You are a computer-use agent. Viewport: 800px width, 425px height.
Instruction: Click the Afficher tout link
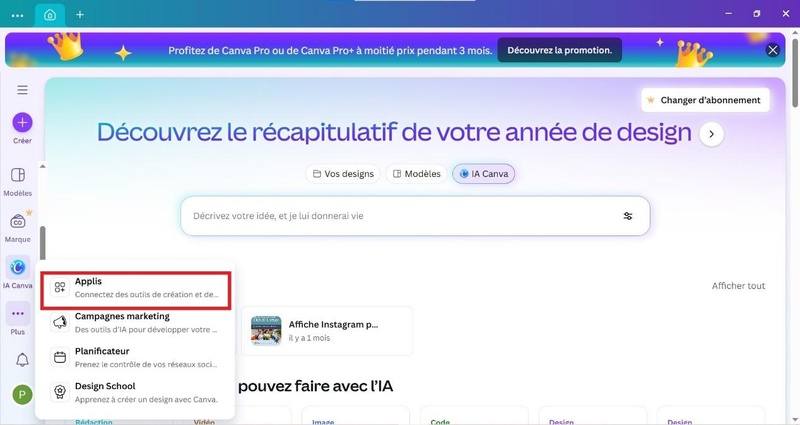pos(738,286)
